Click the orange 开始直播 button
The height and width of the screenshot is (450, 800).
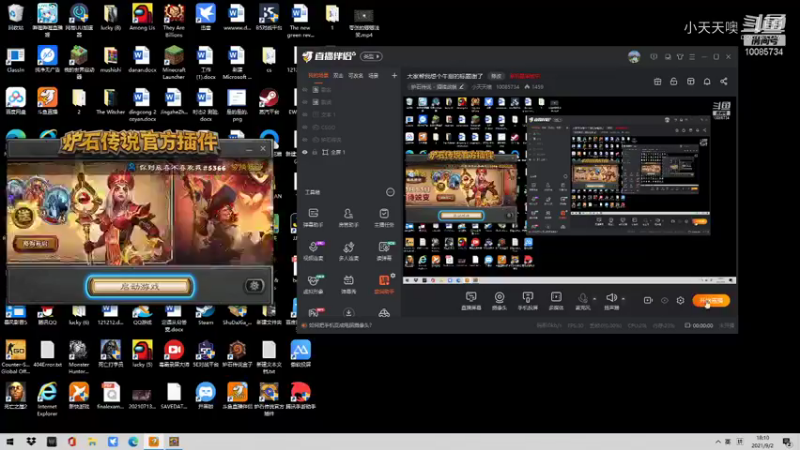pos(711,301)
